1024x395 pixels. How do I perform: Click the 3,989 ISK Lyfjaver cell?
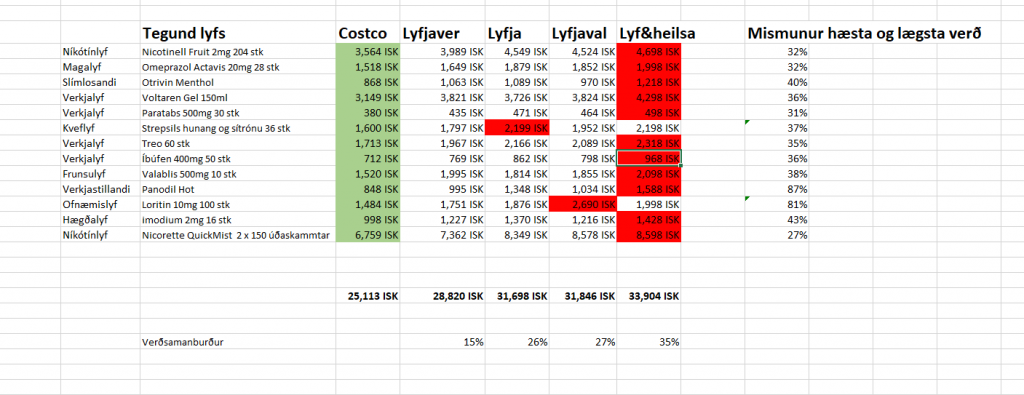click(x=442, y=52)
